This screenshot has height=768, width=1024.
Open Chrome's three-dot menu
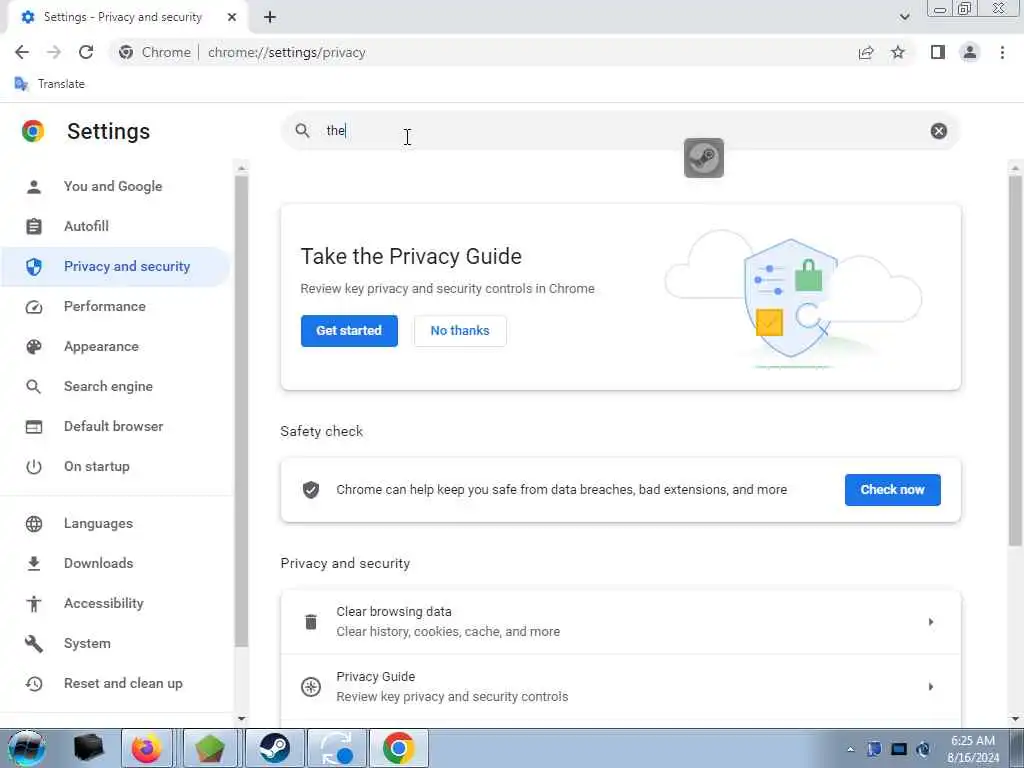click(1002, 52)
